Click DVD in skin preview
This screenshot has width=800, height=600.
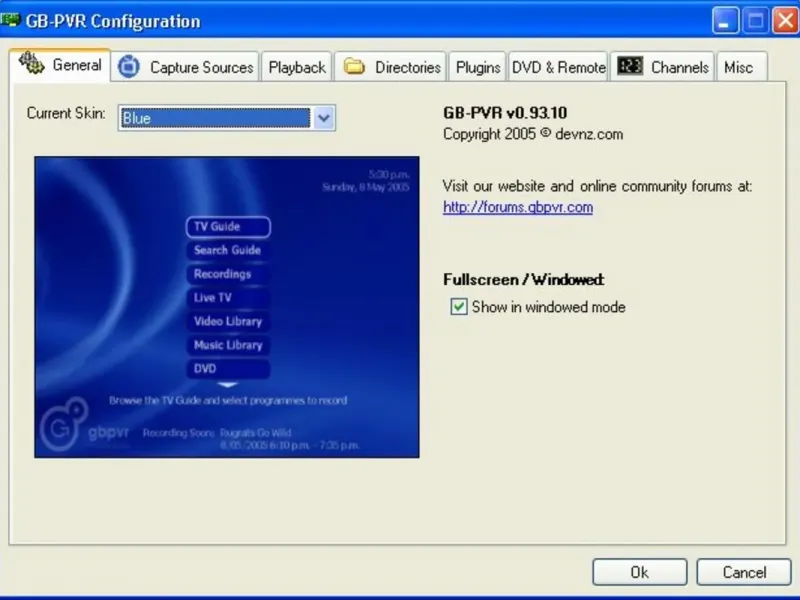[x=228, y=368]
